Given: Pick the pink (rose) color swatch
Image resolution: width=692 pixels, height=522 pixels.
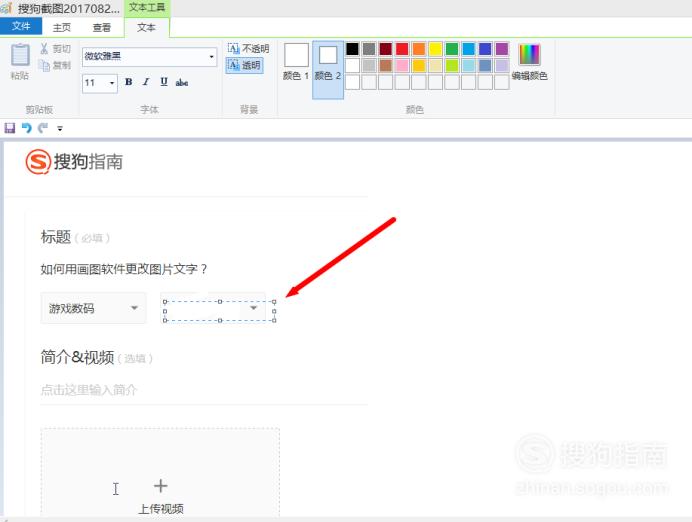Looking at the screenshot, I should [x=402, y=65].
